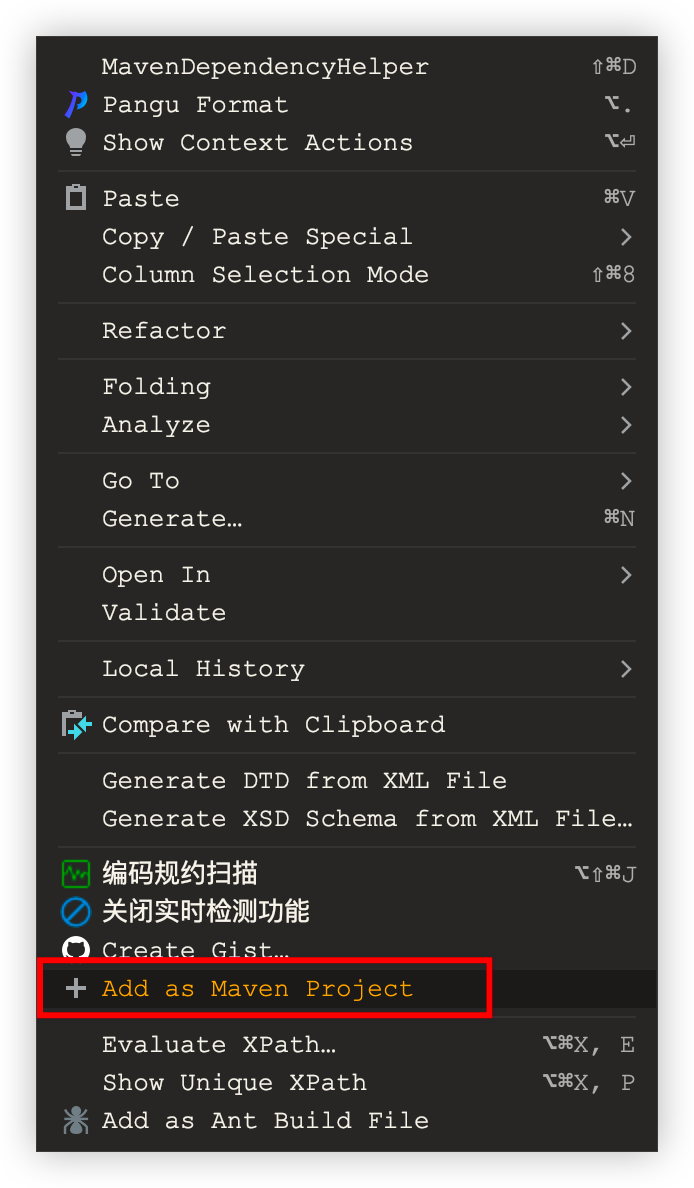
Task: Select Evaluate XPath menu item
Action: (x=219, y=1045)
